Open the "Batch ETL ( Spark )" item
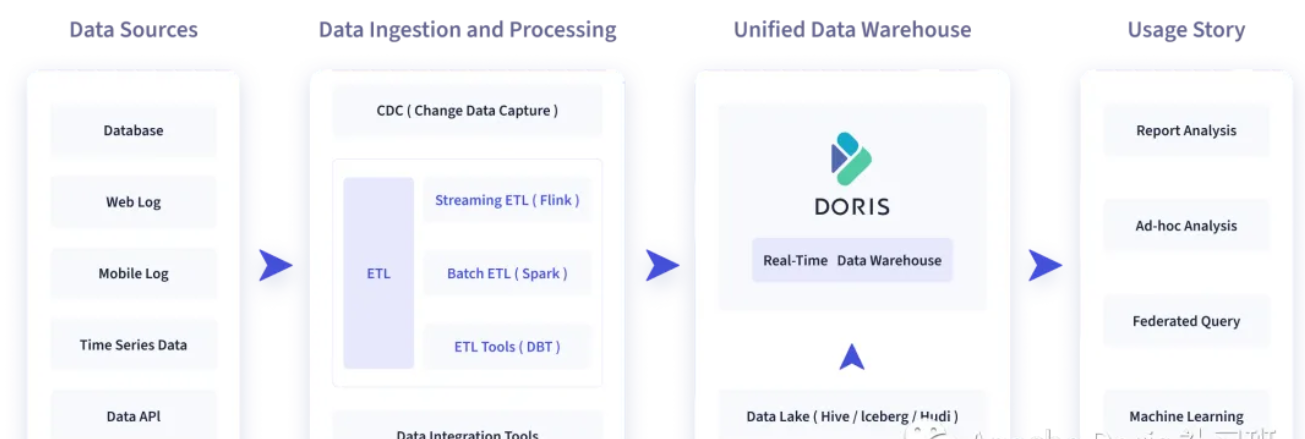 tap(507, 274)
